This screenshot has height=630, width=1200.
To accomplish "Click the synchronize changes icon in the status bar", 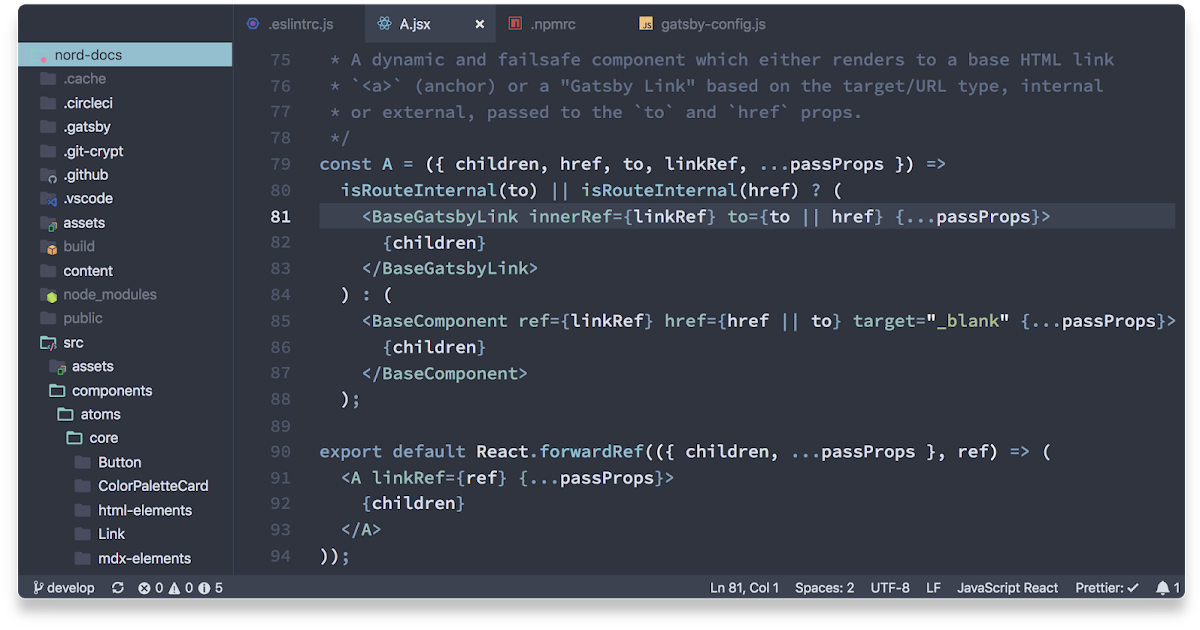I will coord(117,588).
